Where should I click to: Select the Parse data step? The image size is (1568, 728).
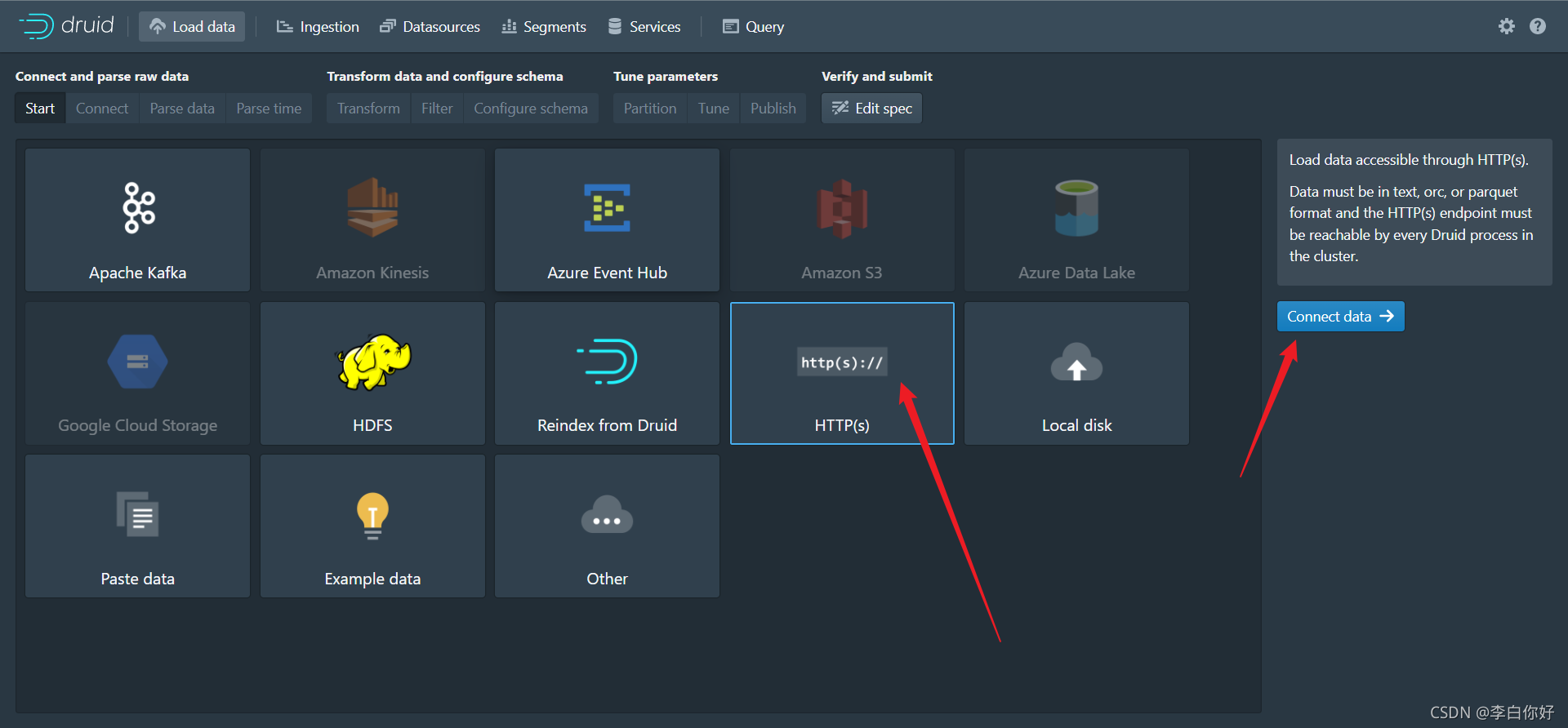click(182, 109)
